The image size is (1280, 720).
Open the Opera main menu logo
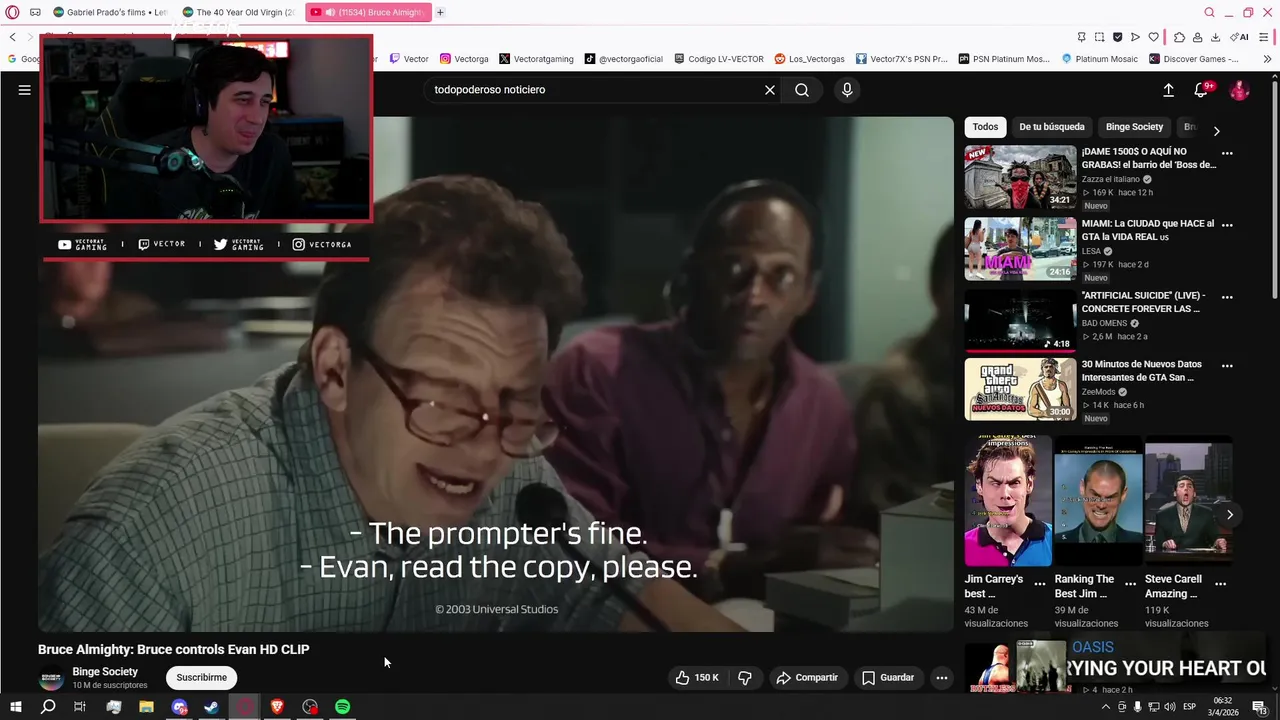click(12, 12)
